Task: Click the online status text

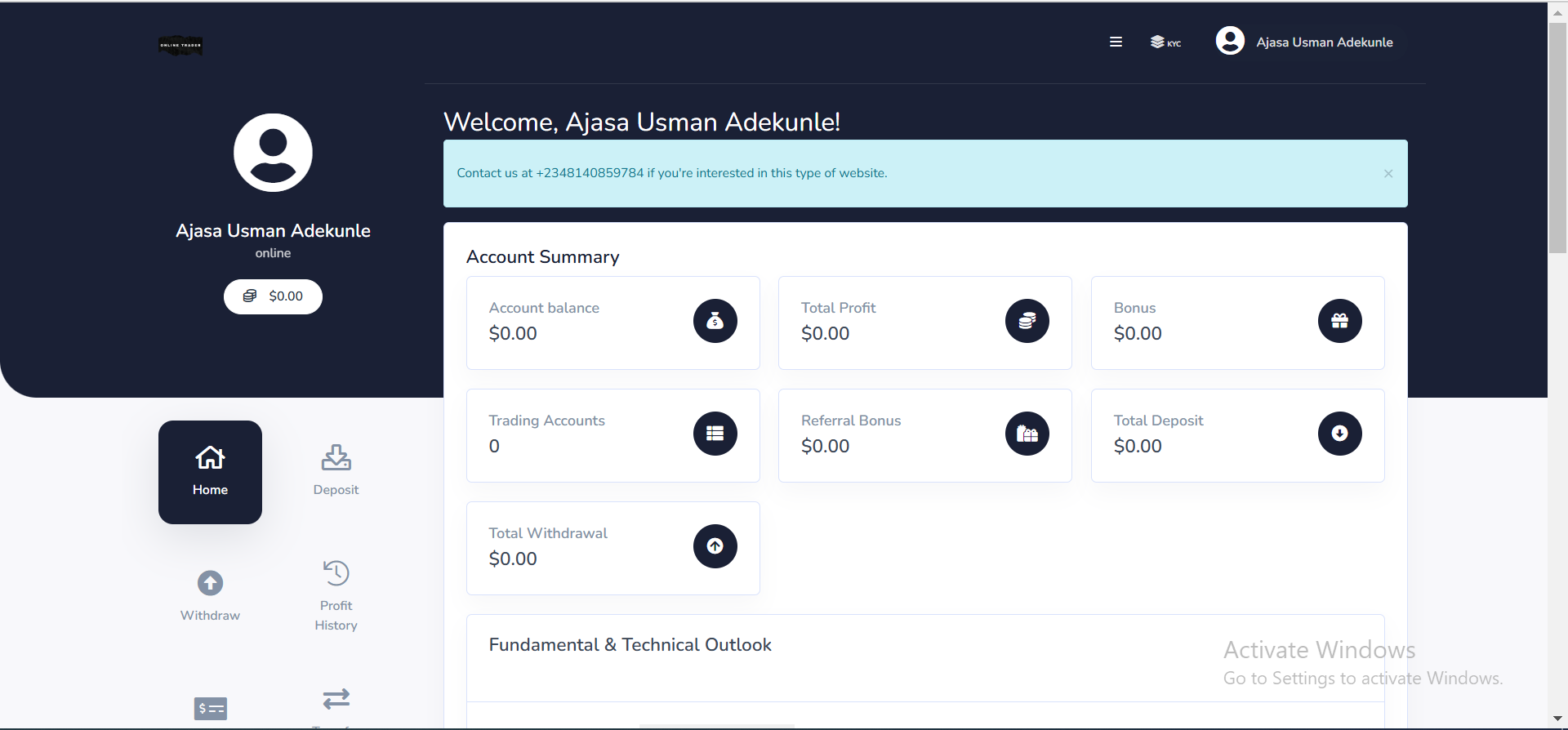Action: tap(273, 253)
